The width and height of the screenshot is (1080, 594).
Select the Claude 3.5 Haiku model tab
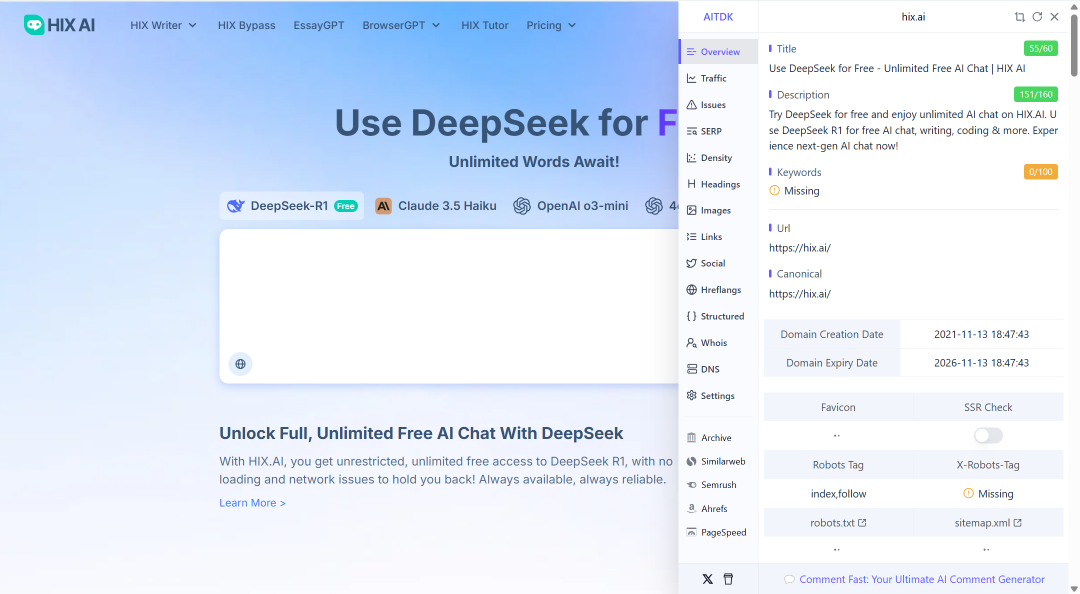(x=436, y=206)
